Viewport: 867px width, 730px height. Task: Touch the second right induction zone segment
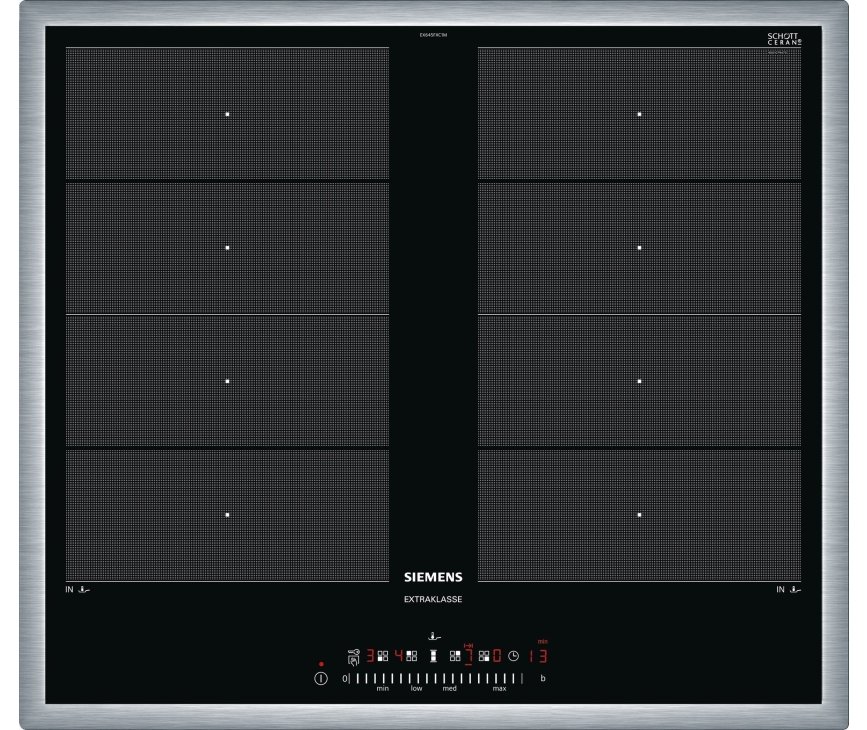pos(639,248)
